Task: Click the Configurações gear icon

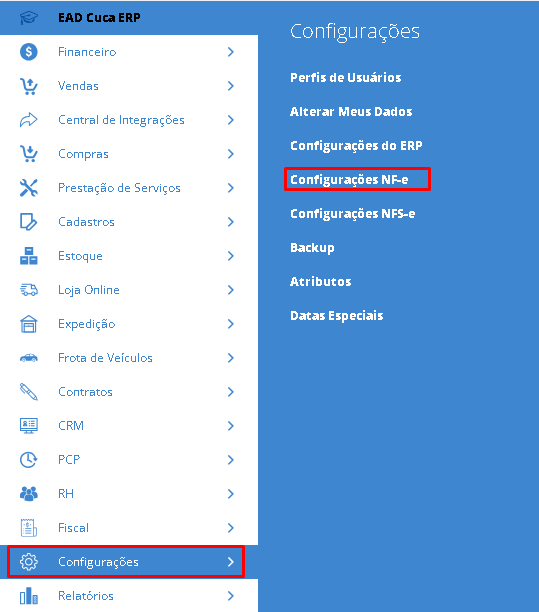Action: [x=28, y=562]
